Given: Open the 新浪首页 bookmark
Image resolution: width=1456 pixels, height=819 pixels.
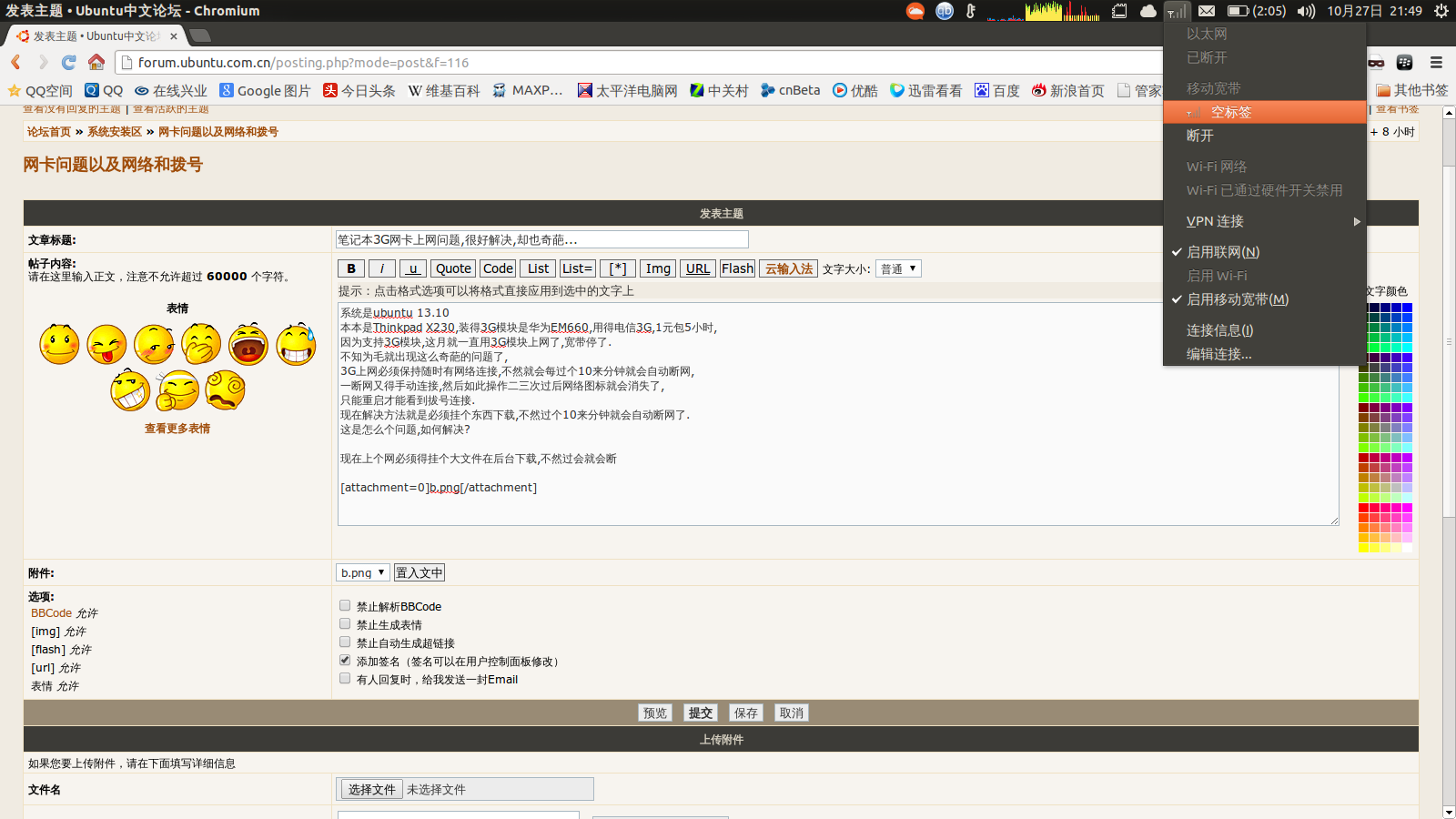Looking at the screenshot, I should [1067, 90].
